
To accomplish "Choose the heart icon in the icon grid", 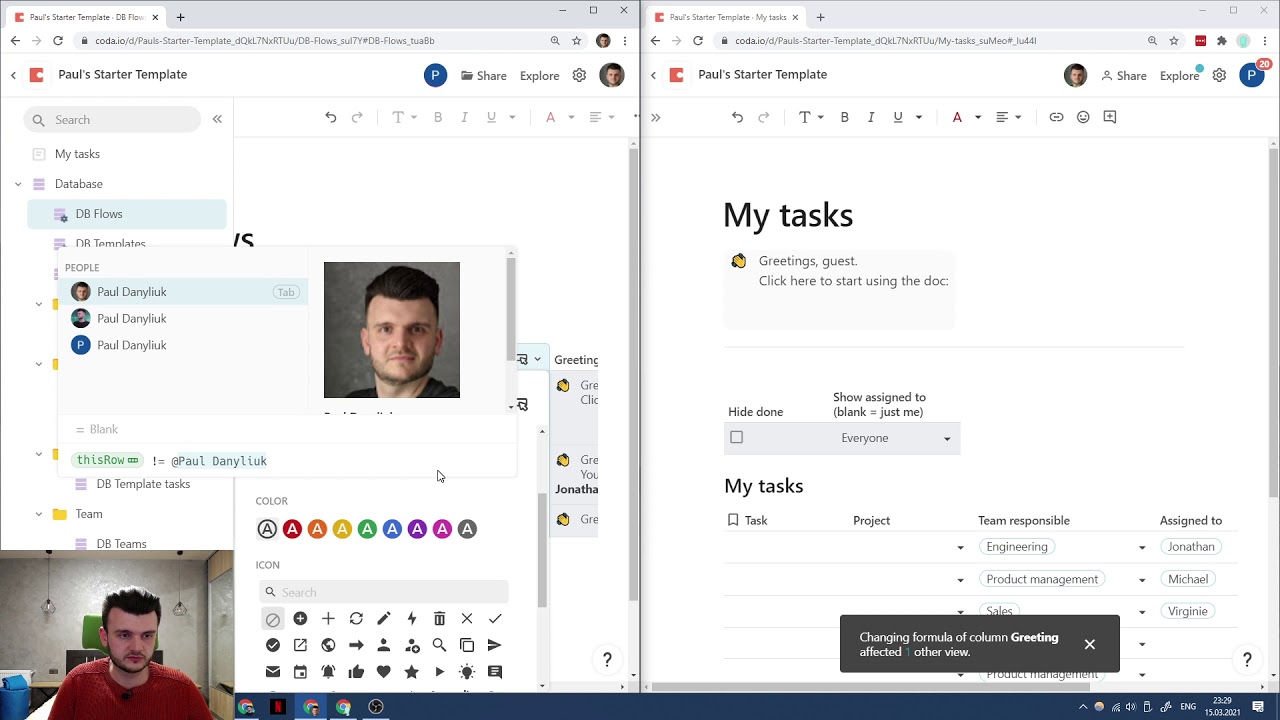I will click(384, 672).
